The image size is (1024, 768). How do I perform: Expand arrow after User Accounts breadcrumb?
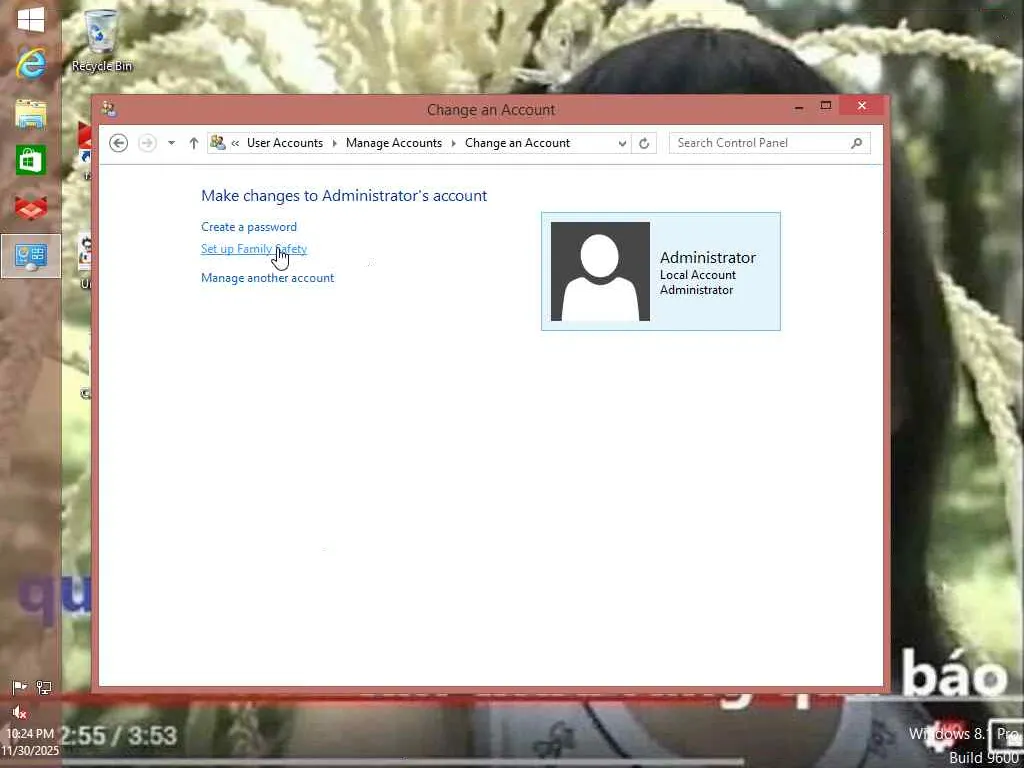334,143
